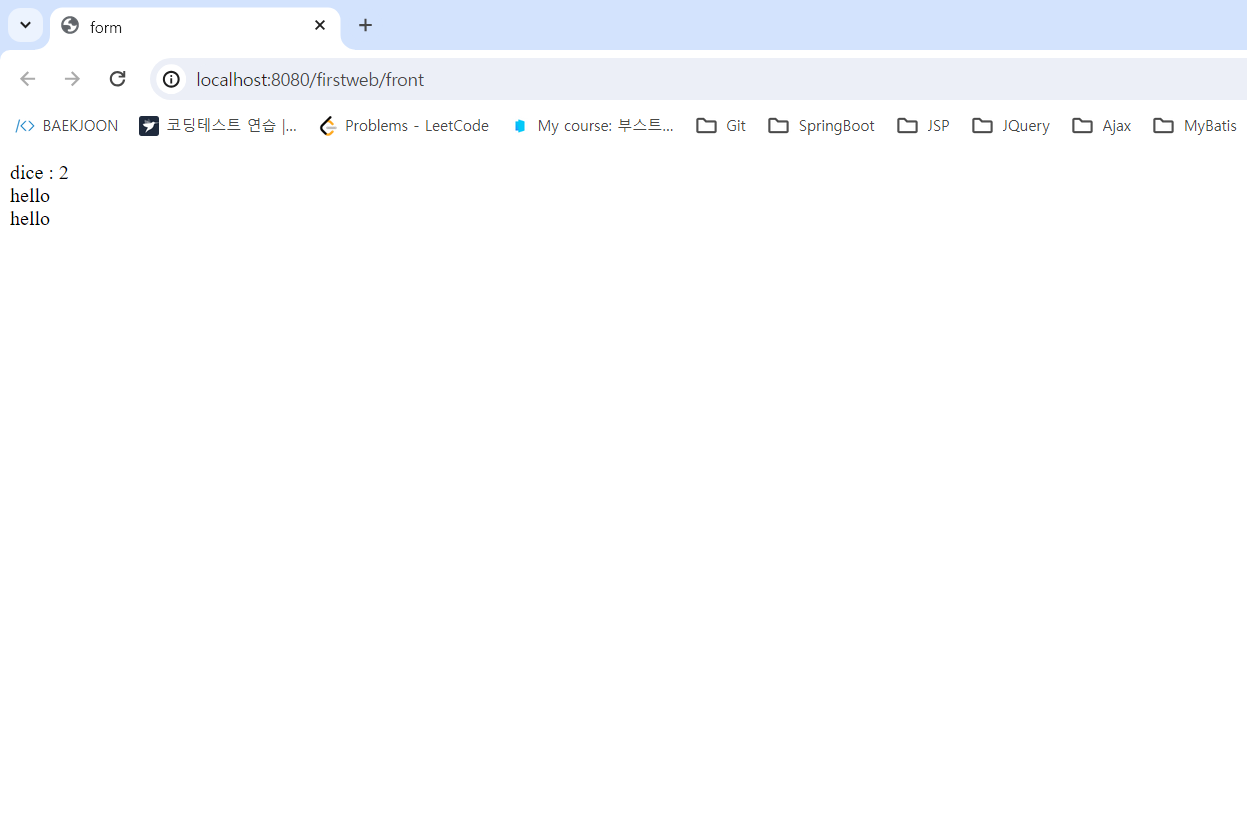Screen dimensions: 1247x826
Task: Open the Ajax bookmarks folder
Action: click(1102, 126)
